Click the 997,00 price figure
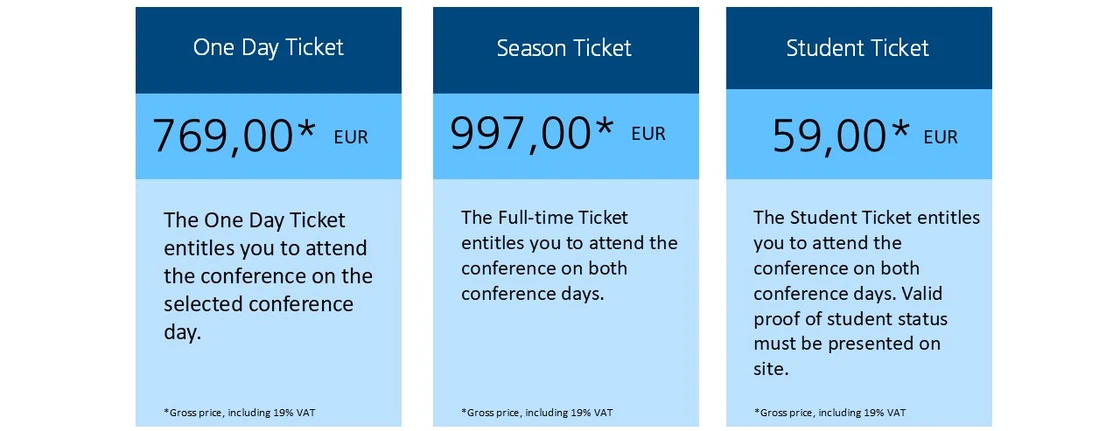The height and width of the screenshot is (431, 1120). (521, 134)
